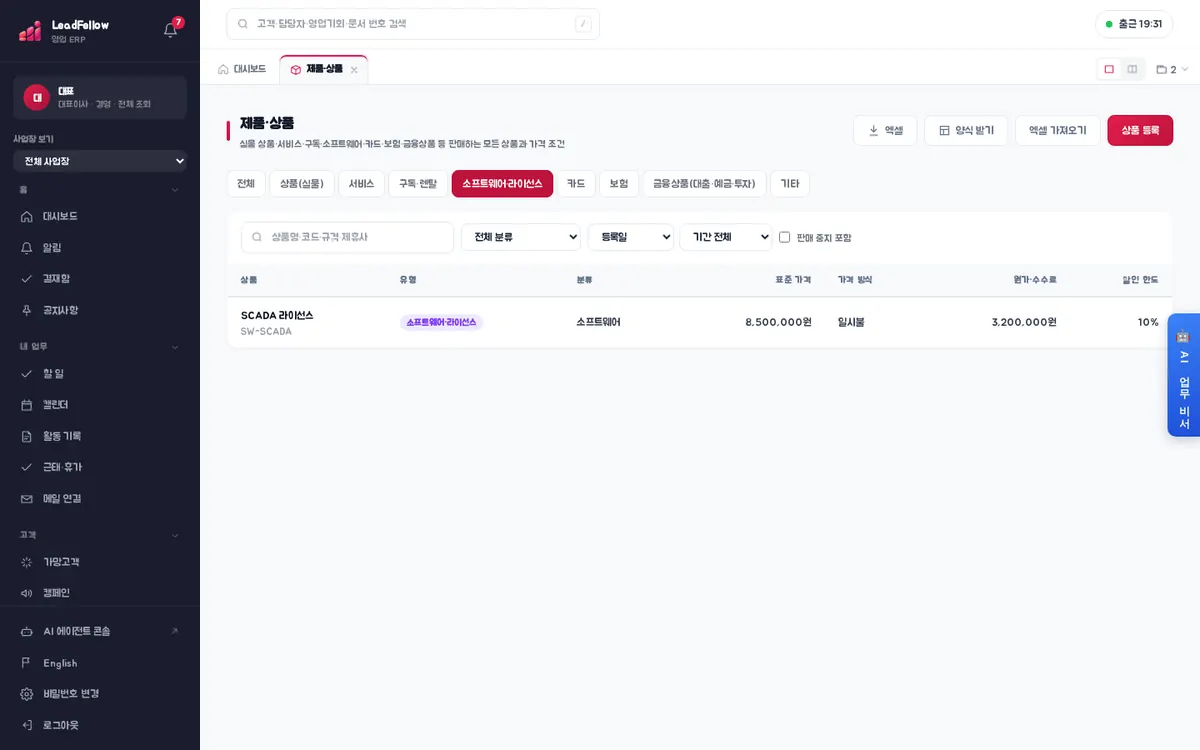Open 알림 in the sidebar
1200x750 pixels.
[x=100, y=247]
